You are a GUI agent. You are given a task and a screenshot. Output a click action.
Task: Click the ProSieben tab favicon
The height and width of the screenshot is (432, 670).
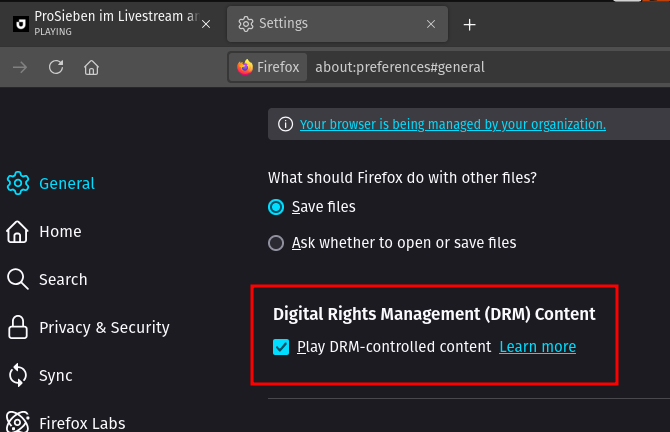tap(21, 24)
